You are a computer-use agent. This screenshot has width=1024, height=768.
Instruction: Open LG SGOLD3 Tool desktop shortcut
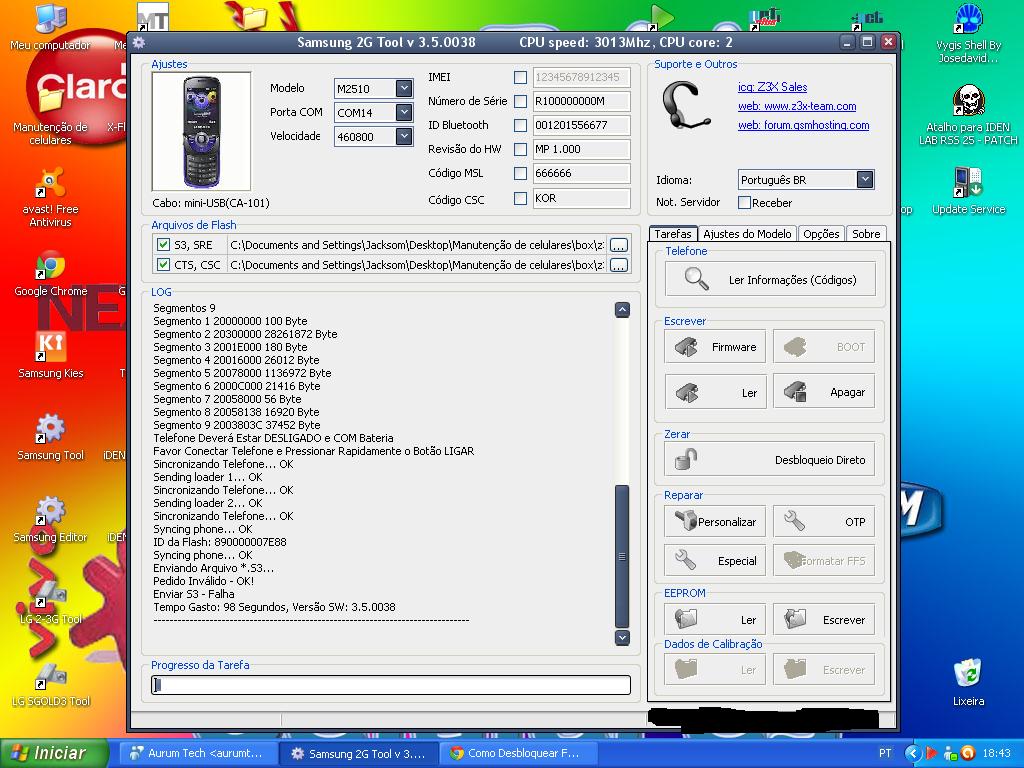point(50,684)
